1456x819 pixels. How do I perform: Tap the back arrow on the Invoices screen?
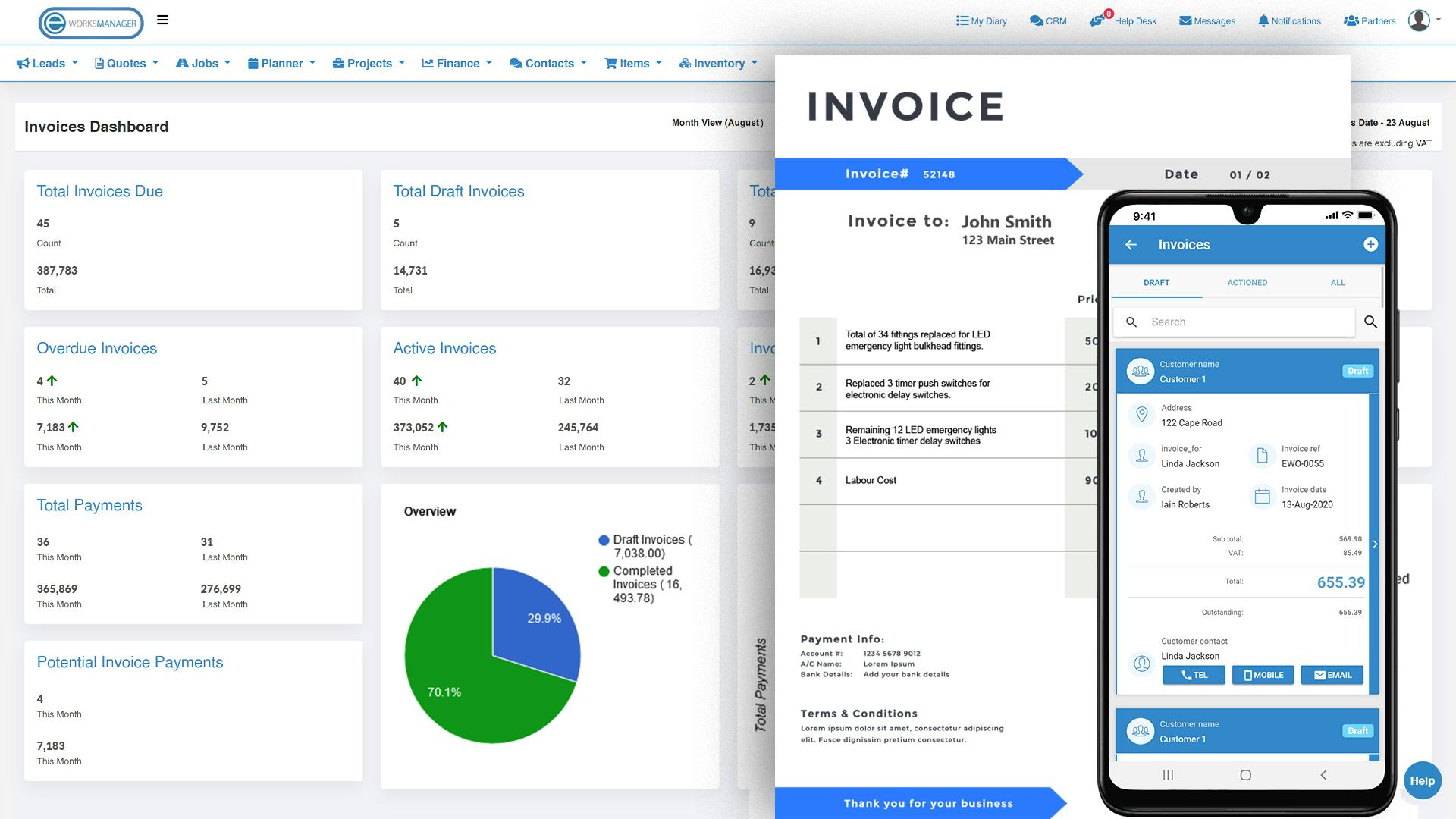(1131, 244)
